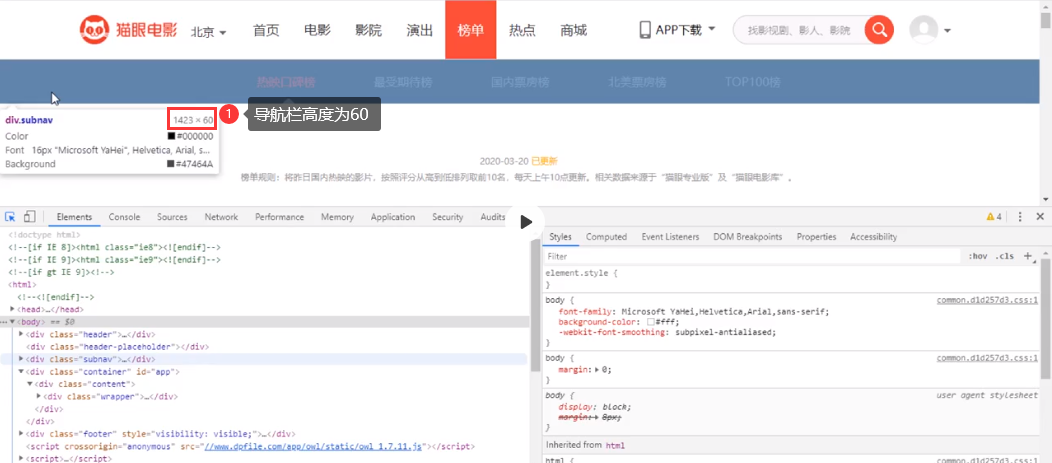Click the #47464A Background swatch in tooltip
Viewport: 1052px width, 463px height.
pos(170,164)
